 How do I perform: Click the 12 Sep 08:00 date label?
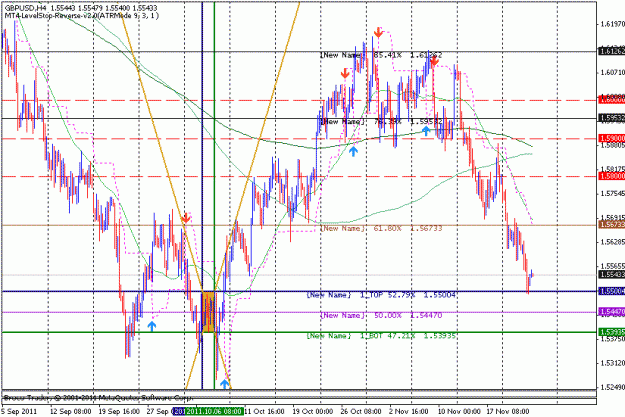tap(71, 411)
